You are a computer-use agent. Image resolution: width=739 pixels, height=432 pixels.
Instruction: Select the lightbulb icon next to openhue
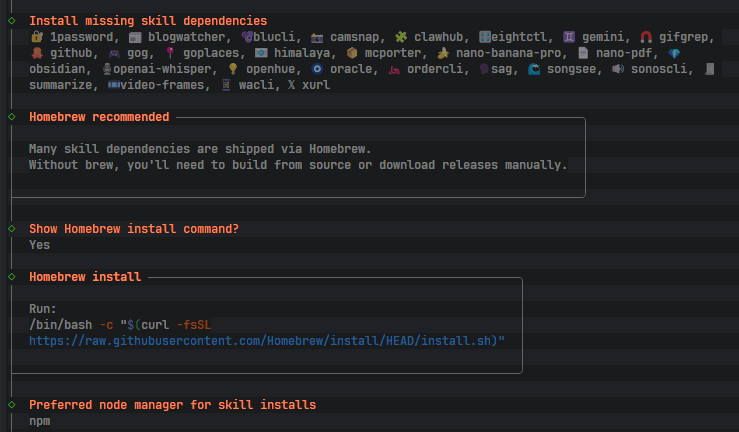[232, 68]
